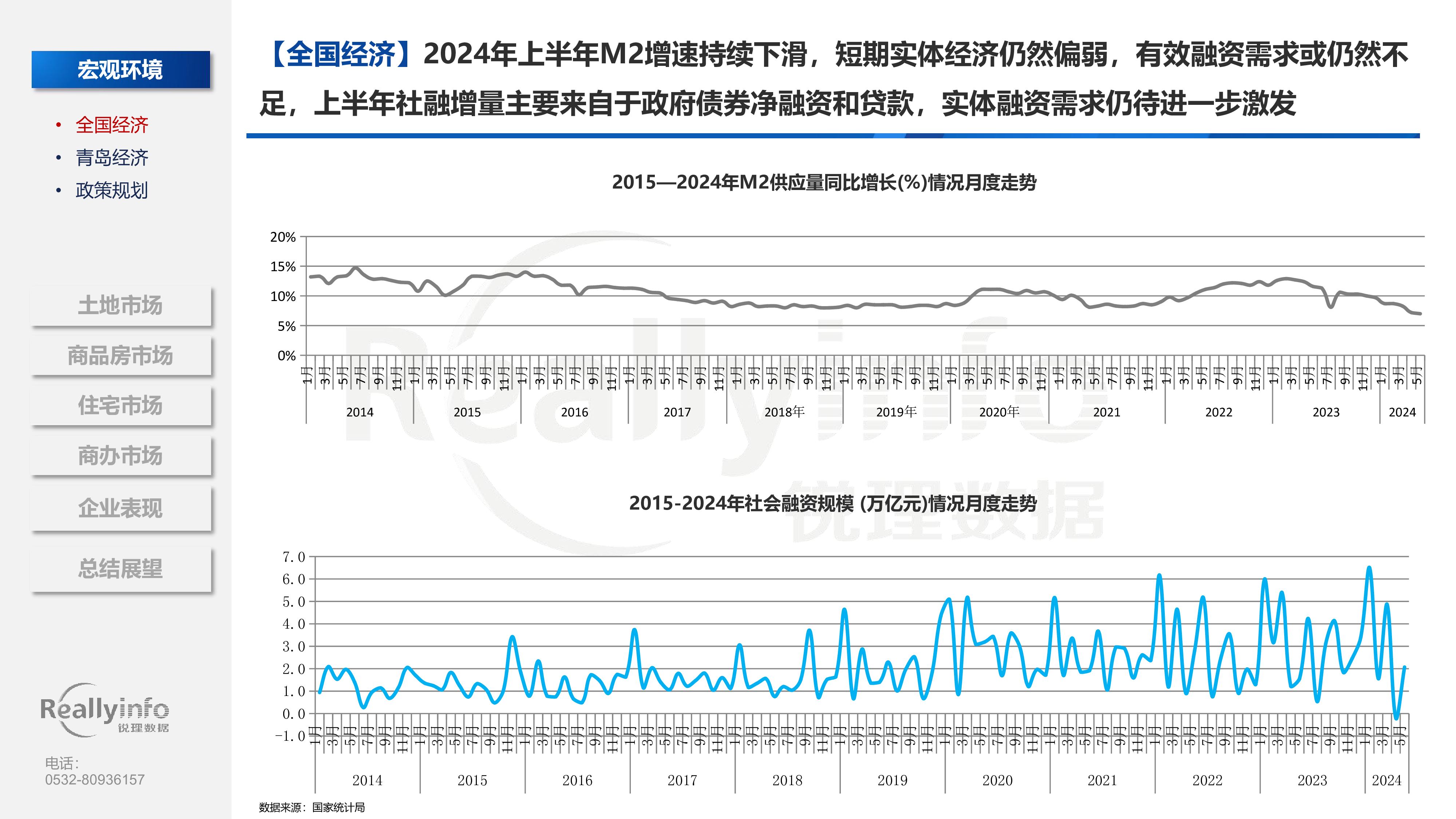Click the 2020年 year label under M2 chart
1456x819 pixels.
click(x=999, y=412)
